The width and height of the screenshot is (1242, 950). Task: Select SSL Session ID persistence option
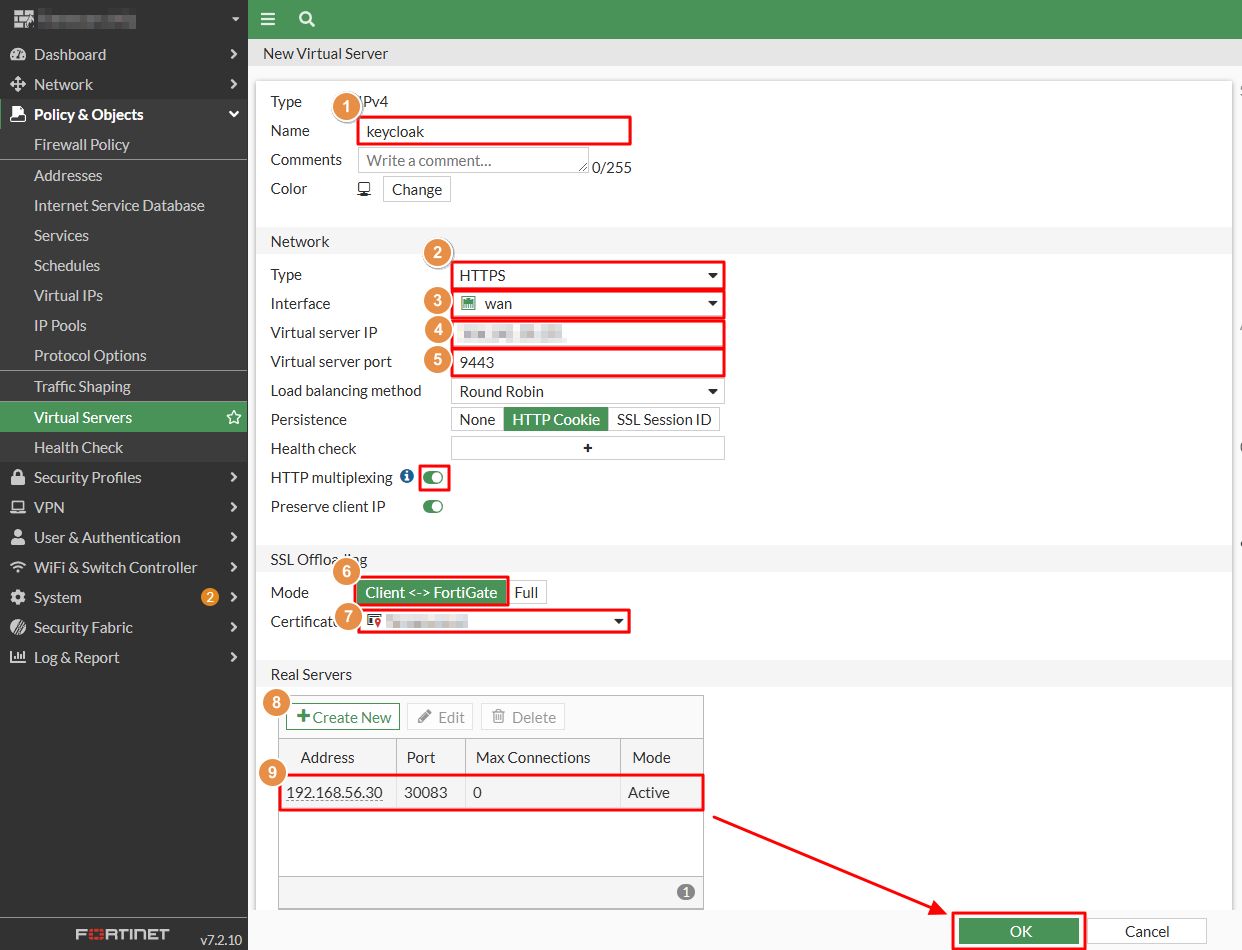coord(664,420)
